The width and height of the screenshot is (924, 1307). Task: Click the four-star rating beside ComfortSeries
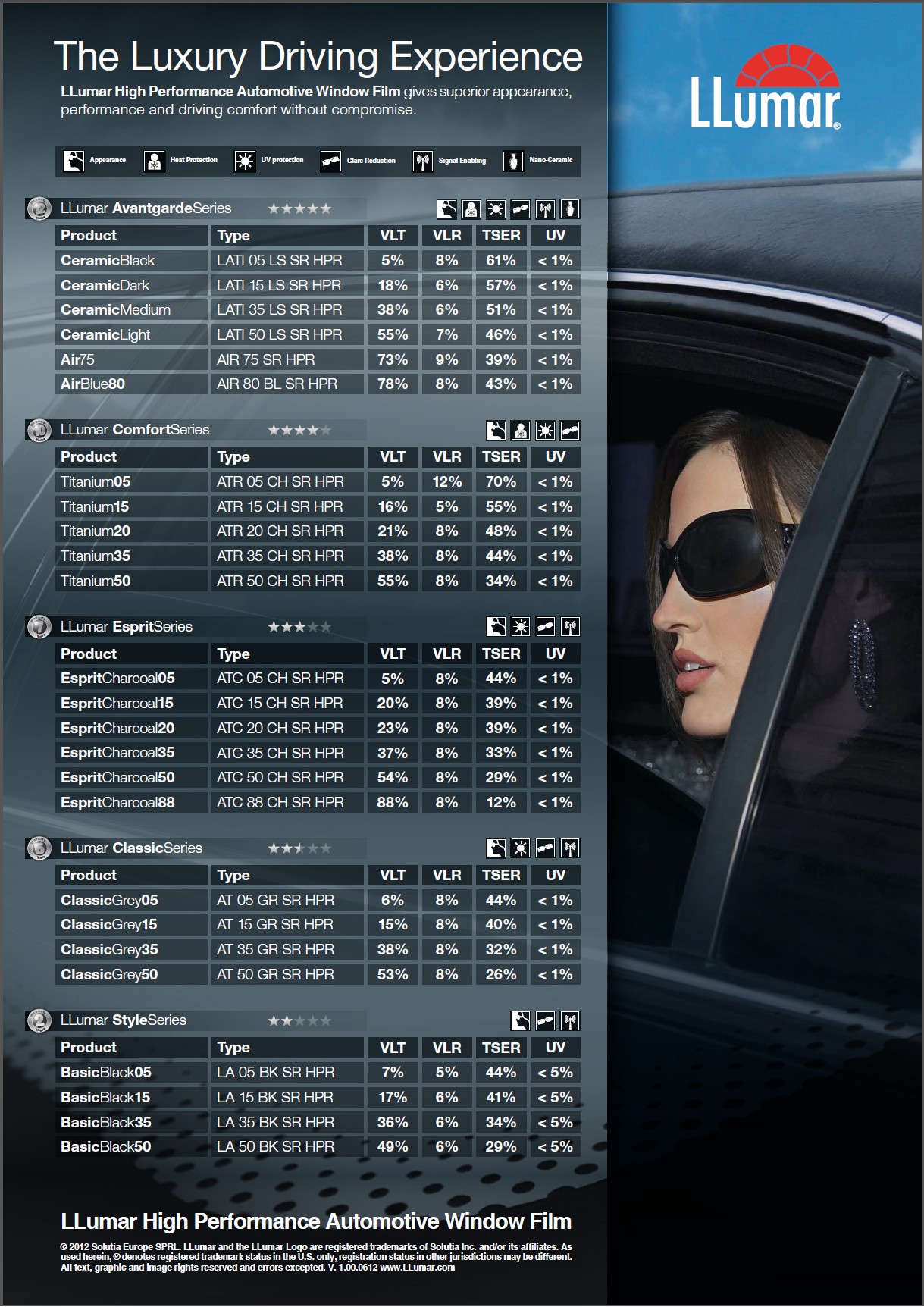tap(299, 430)
